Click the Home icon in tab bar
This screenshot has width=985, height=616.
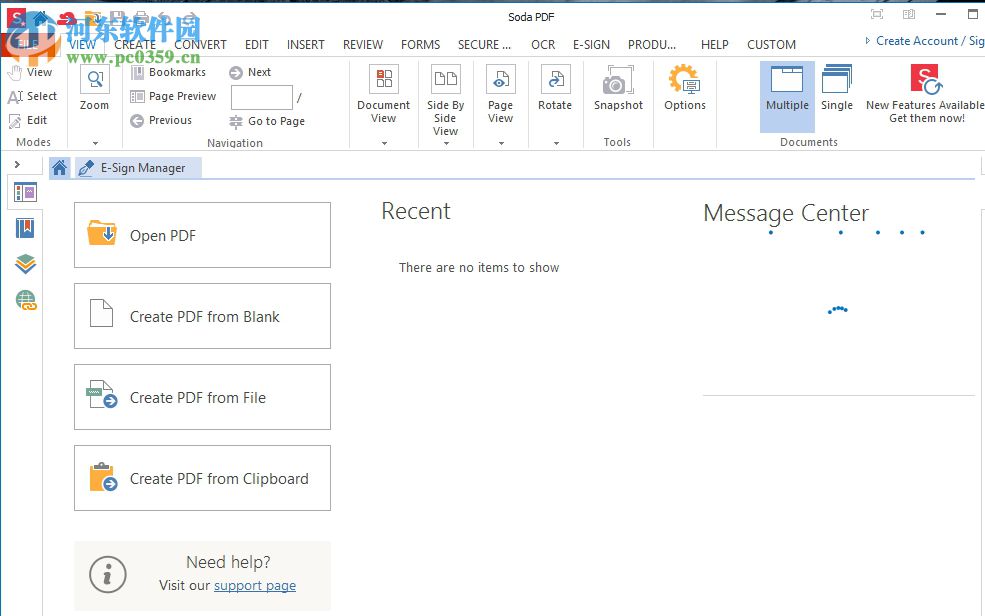click(x=60, y=168)
